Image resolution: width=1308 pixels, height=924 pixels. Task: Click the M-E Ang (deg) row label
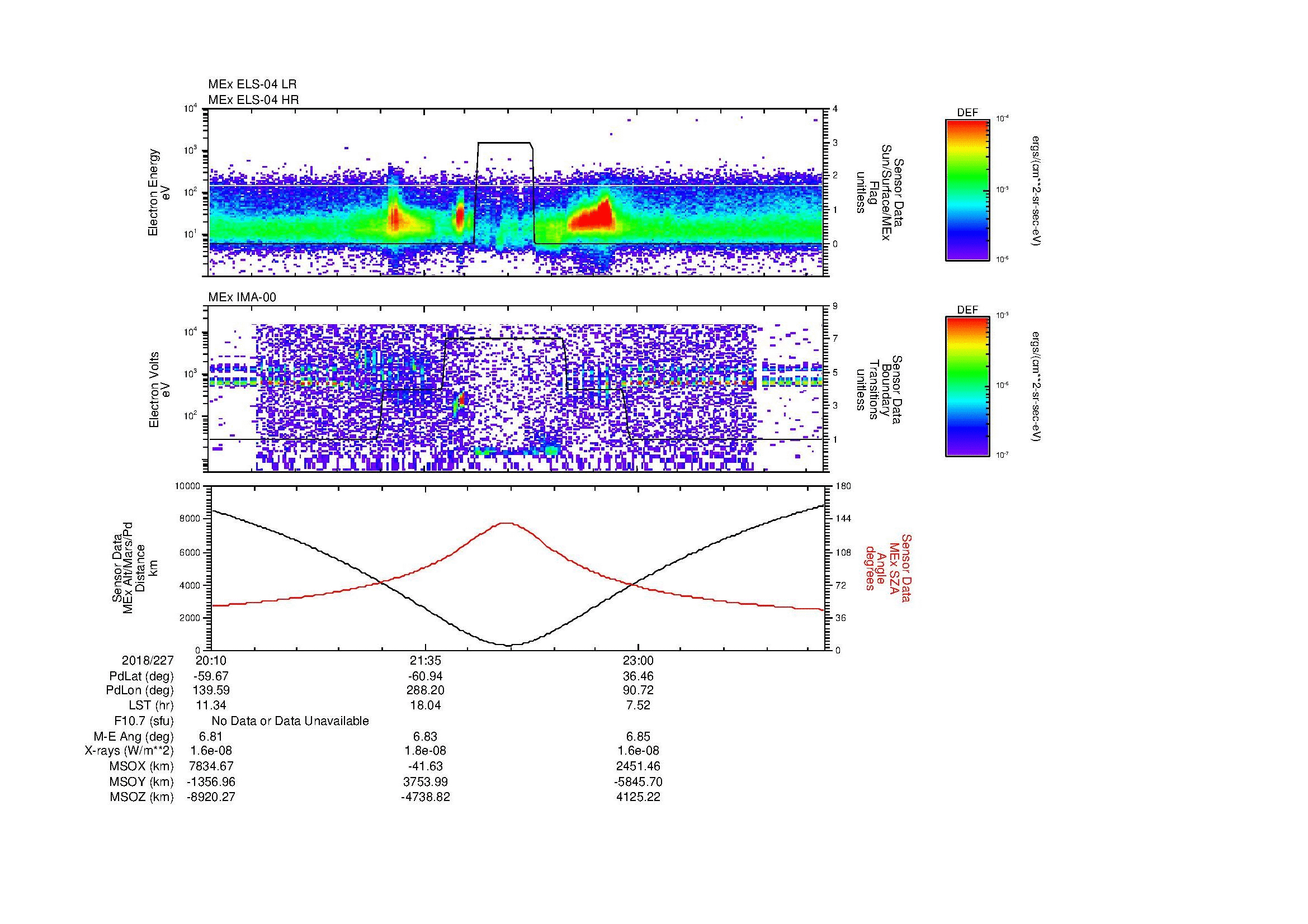point(134,737)
